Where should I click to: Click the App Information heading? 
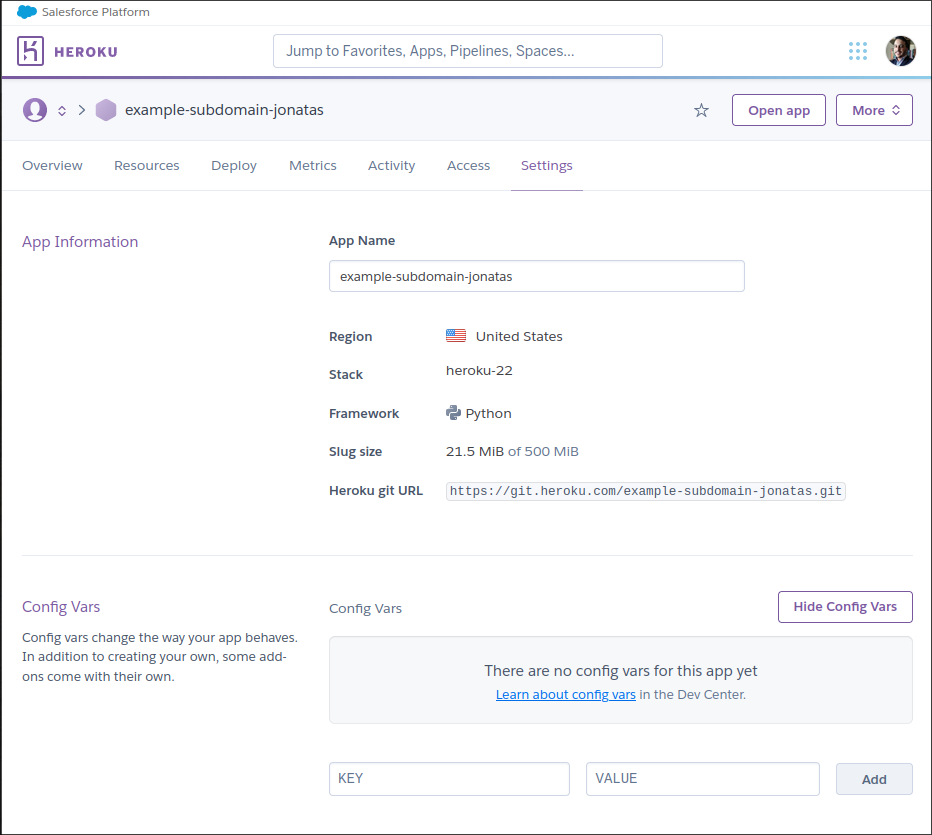point(80,242)
